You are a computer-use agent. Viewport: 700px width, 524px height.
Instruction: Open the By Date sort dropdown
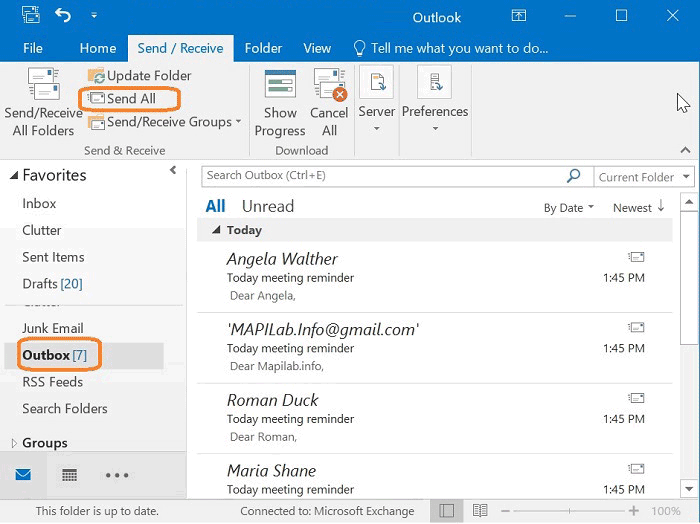click(x=568, y=208)
